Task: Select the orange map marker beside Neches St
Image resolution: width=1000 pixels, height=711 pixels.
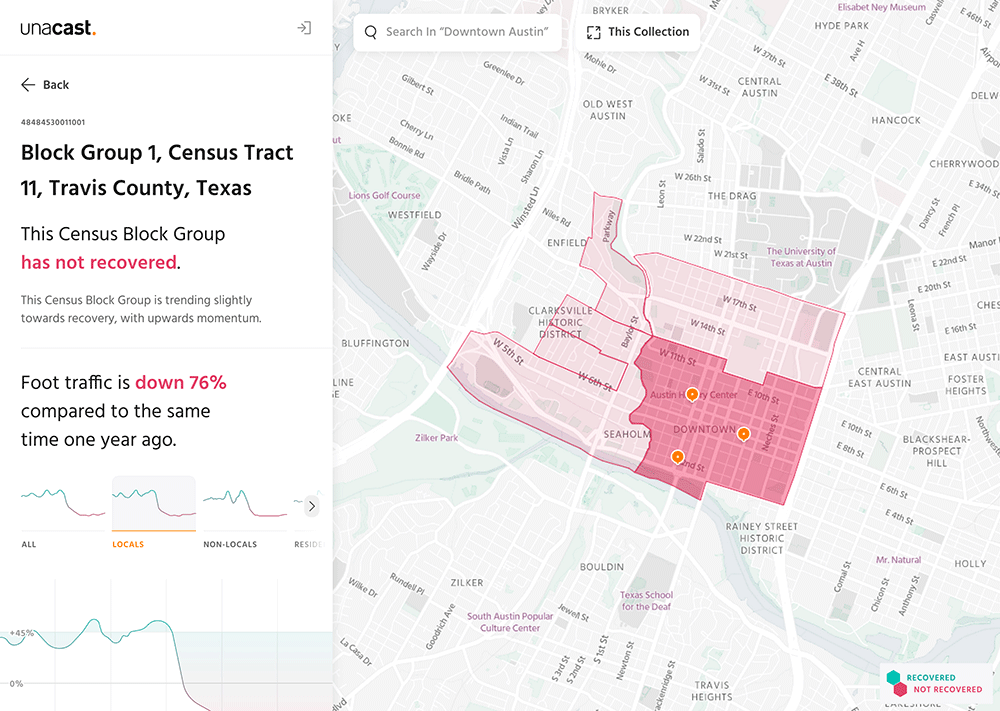Action: click(743, 433)
